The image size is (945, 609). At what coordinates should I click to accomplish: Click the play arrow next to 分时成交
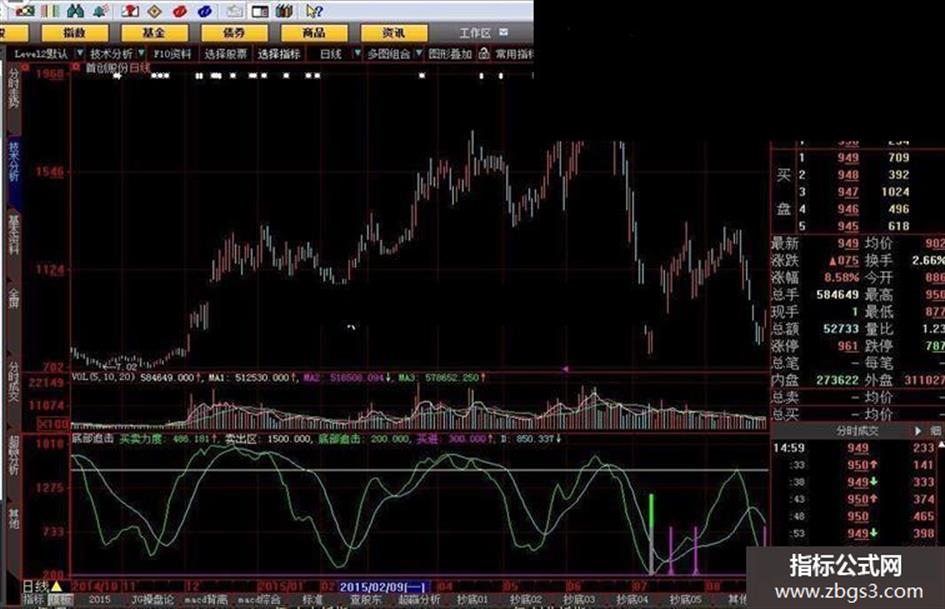click(x=918, y=431)
